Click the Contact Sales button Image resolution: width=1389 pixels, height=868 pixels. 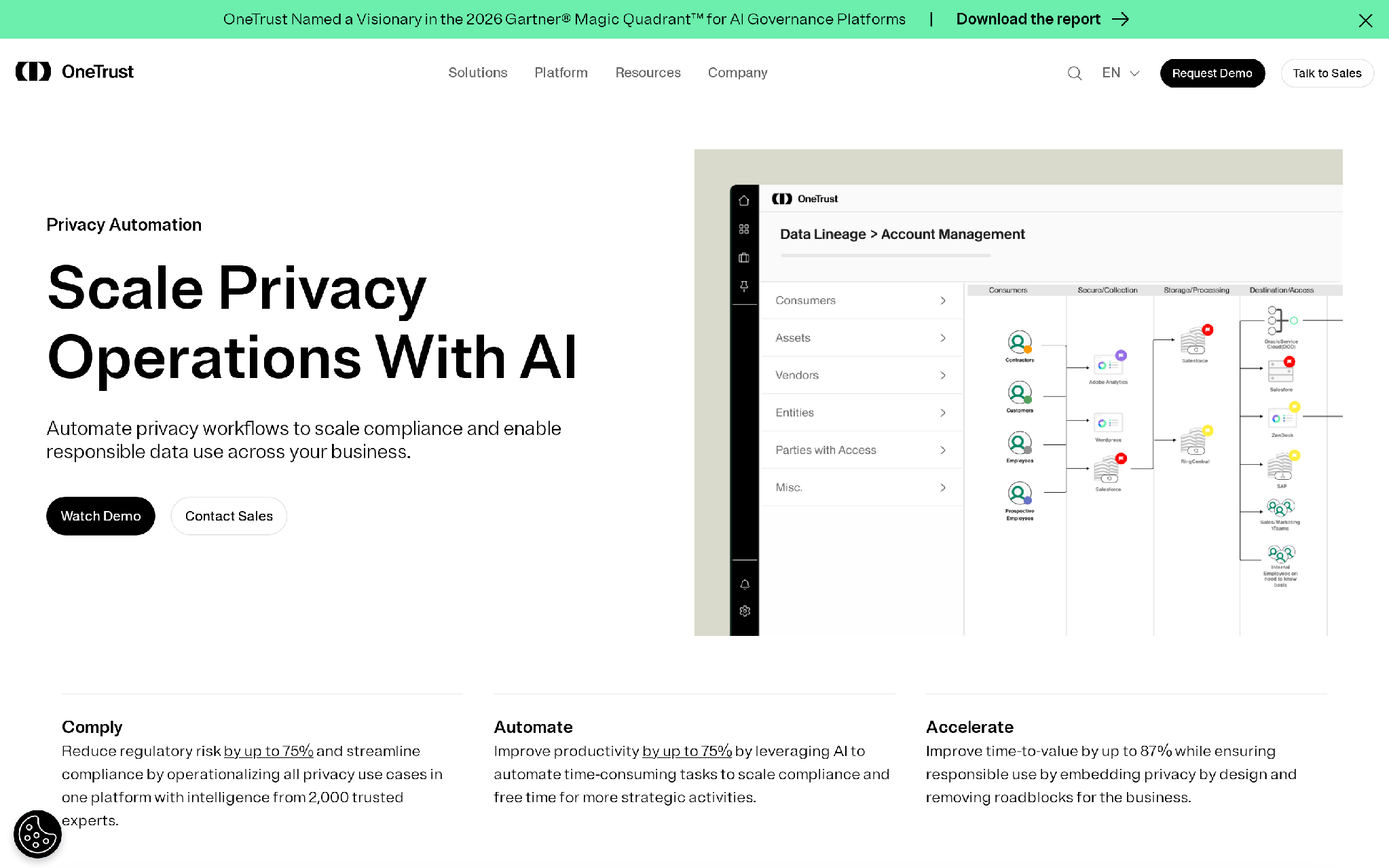[229, 516]
